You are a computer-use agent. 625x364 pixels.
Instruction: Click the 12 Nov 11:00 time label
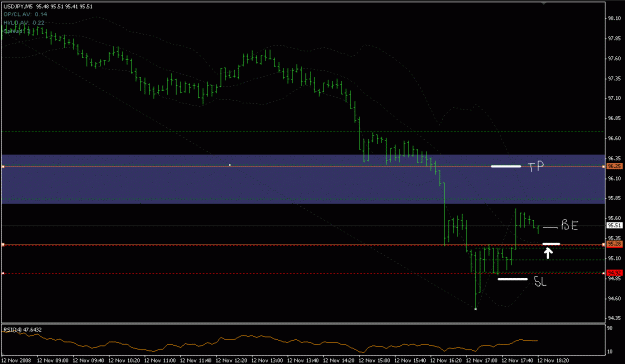160,360
